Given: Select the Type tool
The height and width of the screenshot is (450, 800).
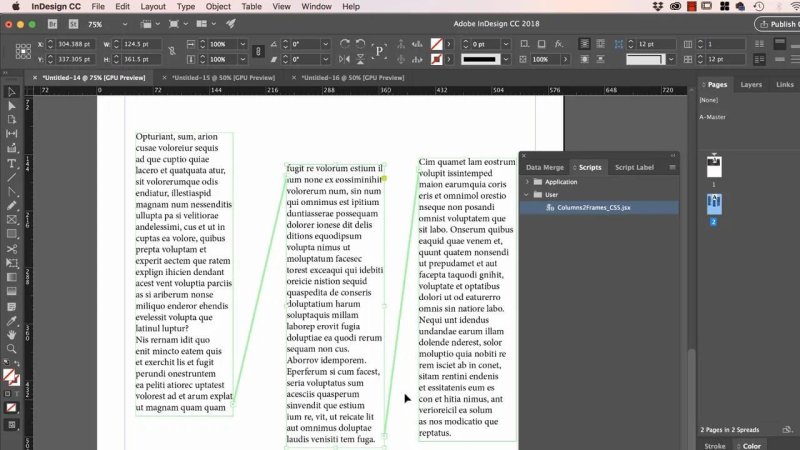Looking at the screenshot, I should tap(11, 163).
